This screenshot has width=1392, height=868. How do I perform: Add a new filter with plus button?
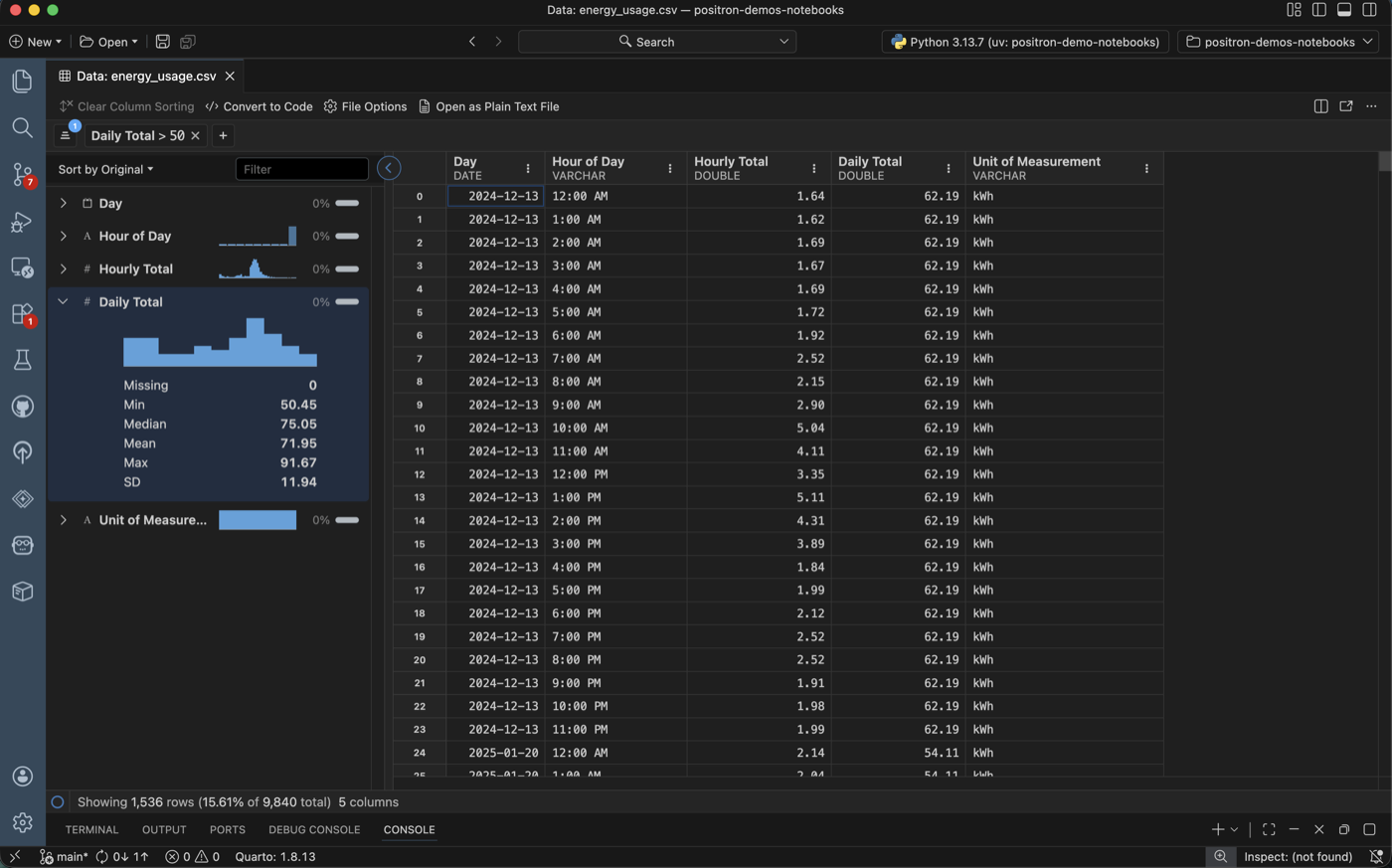coord(223,135)
